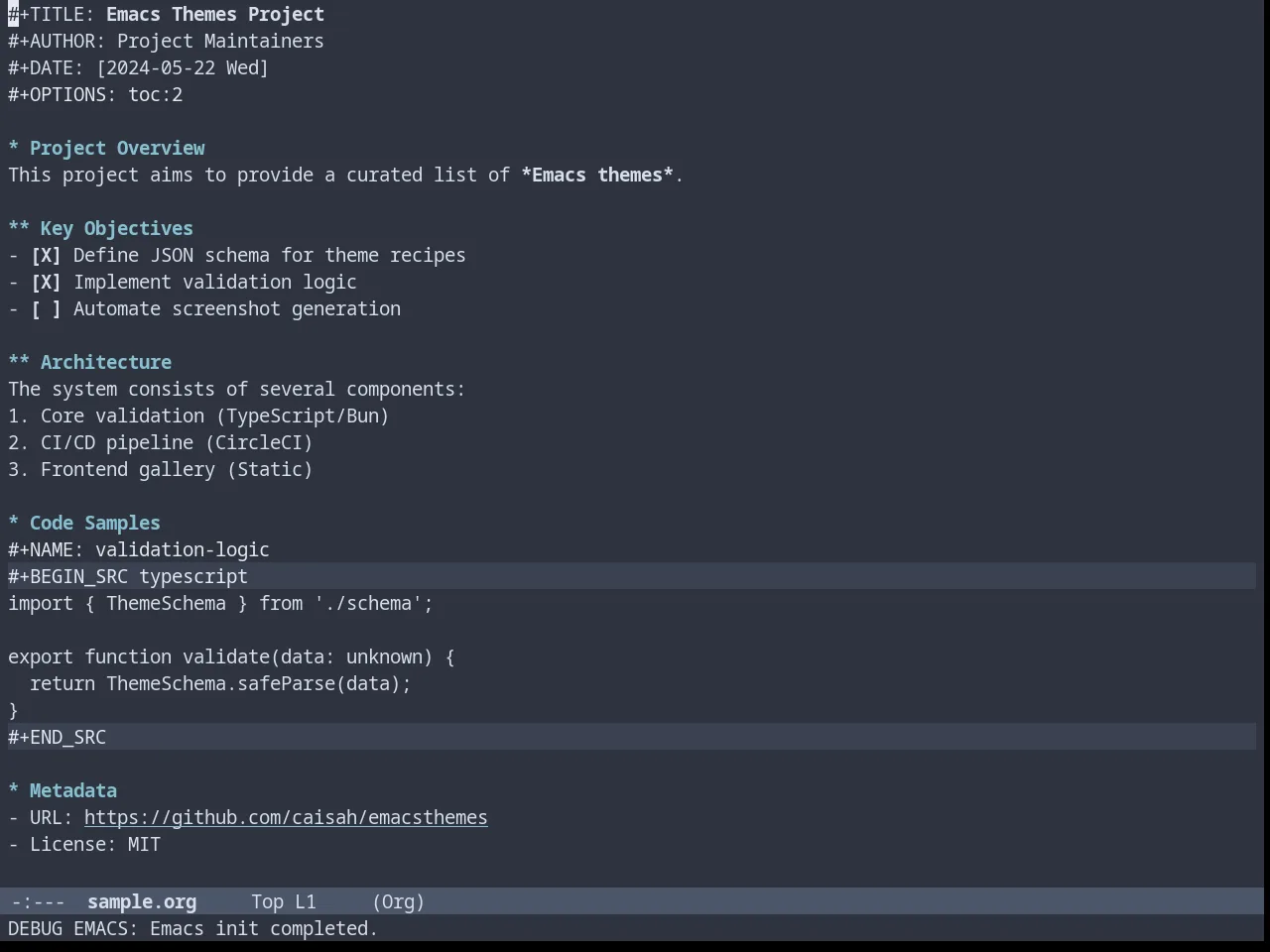Click the -:--- buffer status indicator
This screenshot has height=952, width=1270.
pyautogui.click(x=38, y=902)
